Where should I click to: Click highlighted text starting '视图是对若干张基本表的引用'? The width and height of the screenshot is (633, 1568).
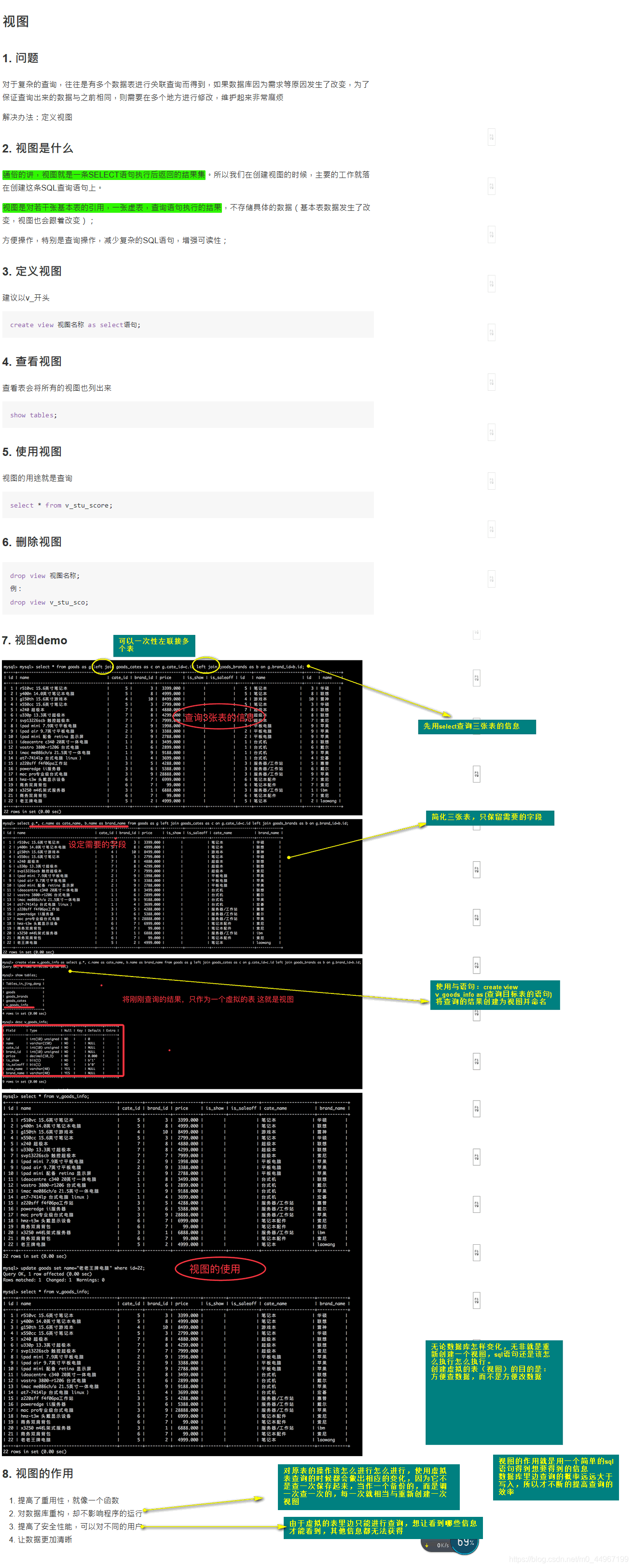[x=112, y=207]
